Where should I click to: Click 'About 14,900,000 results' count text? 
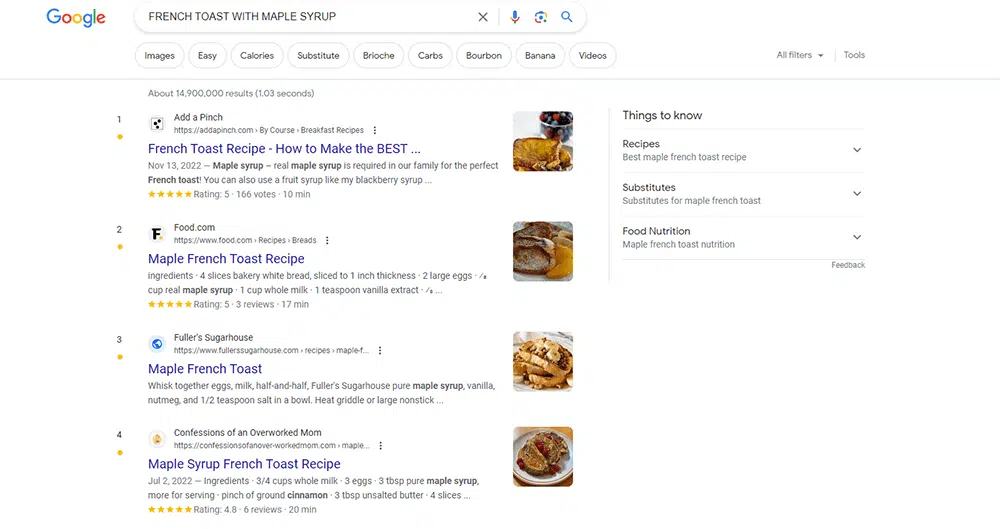coord(231,93)
